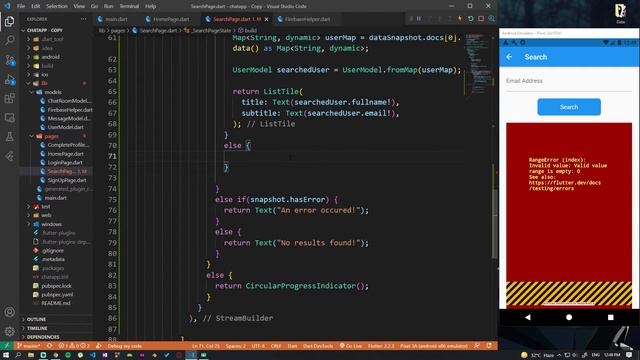
Task: Open the File menu
Action: pos(21,6)
